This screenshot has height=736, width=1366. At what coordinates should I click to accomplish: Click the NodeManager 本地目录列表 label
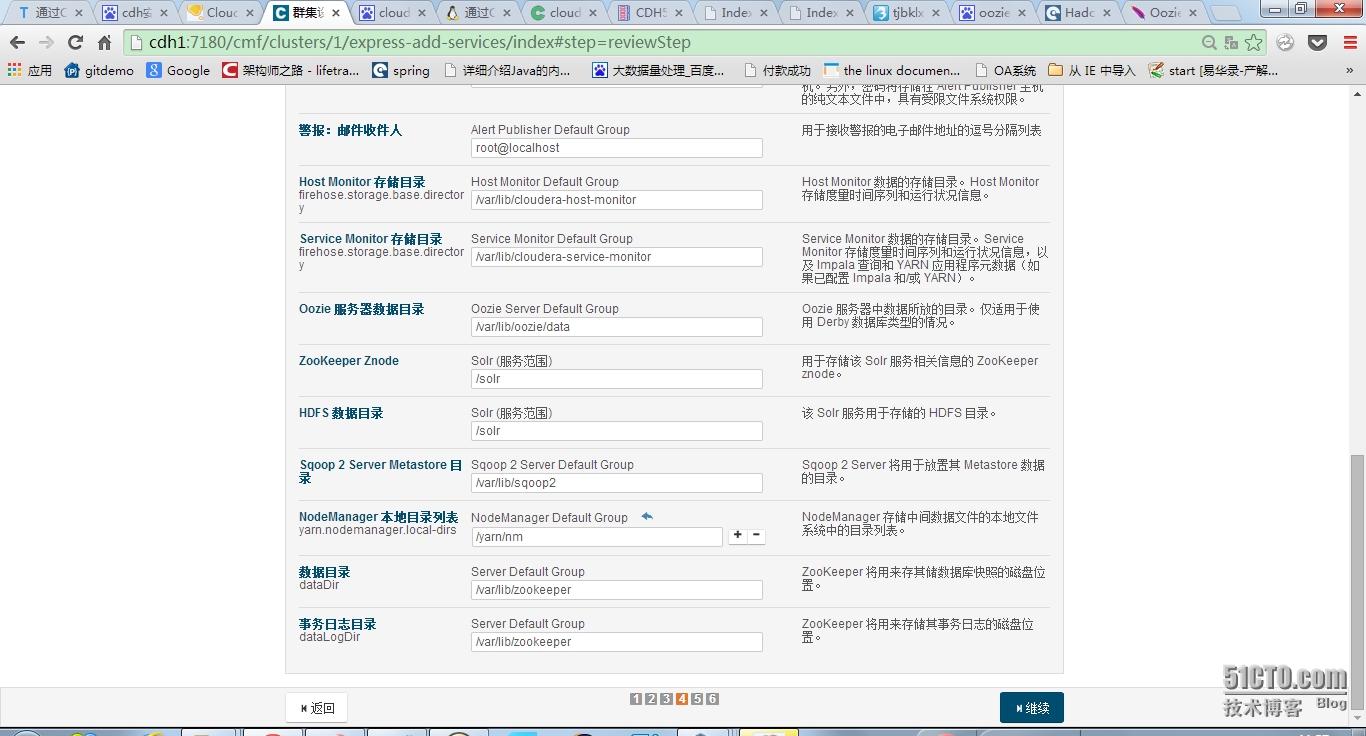click(379, 517)
